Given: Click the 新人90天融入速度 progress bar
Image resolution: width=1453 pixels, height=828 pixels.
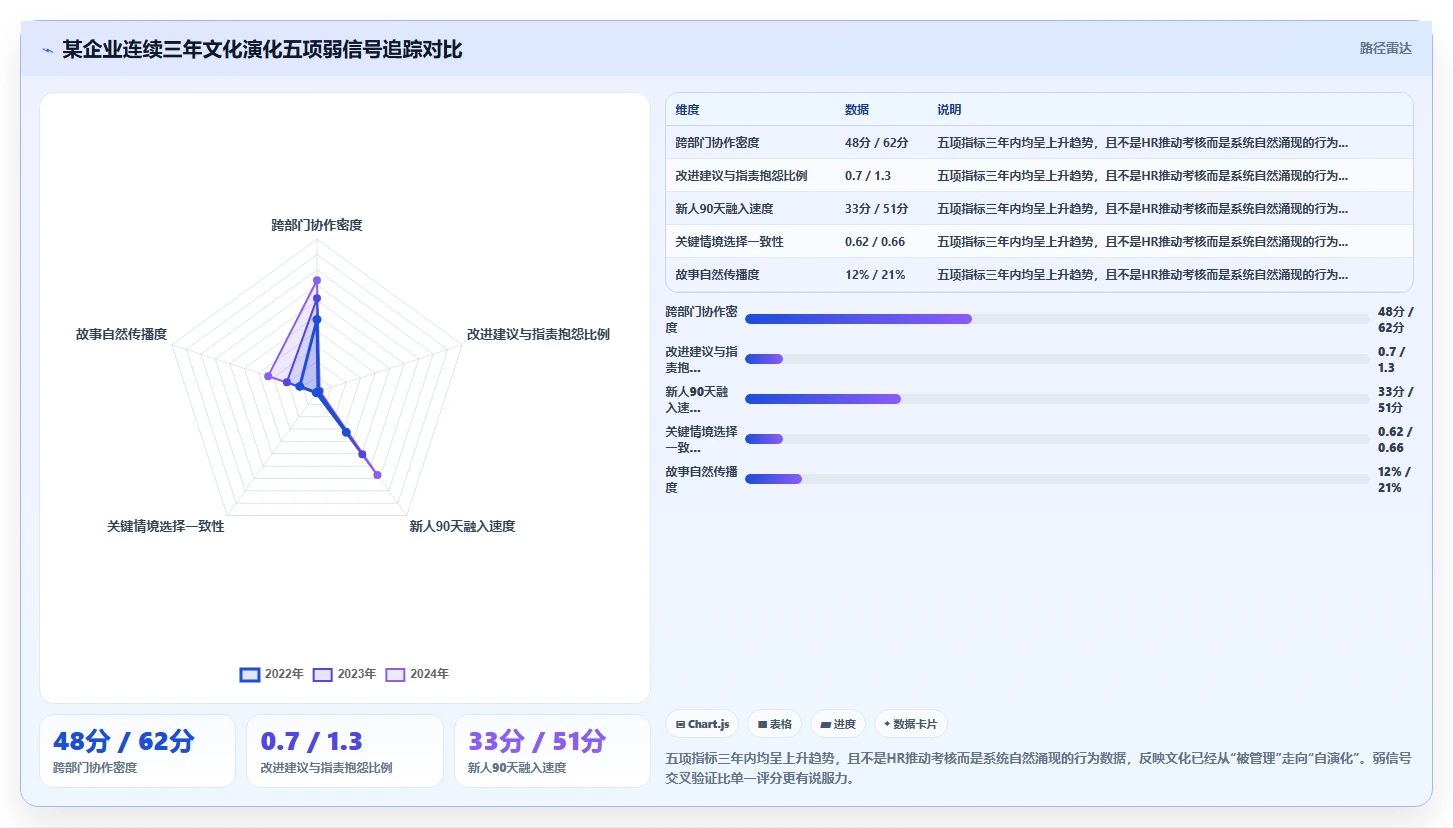Looking at the screenshot, I should (x=1057, y=399).
